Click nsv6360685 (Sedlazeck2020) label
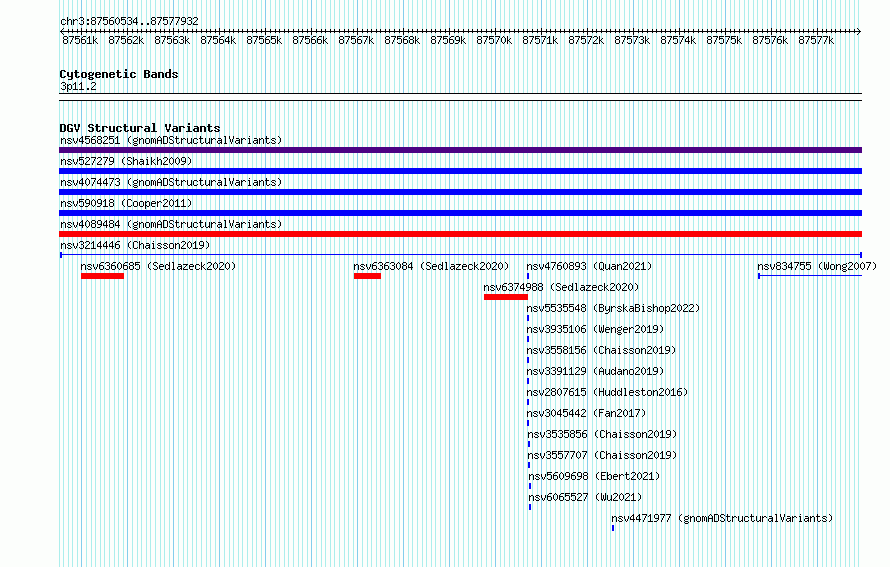This screenshot has width=890, height=567. [158, 266]
